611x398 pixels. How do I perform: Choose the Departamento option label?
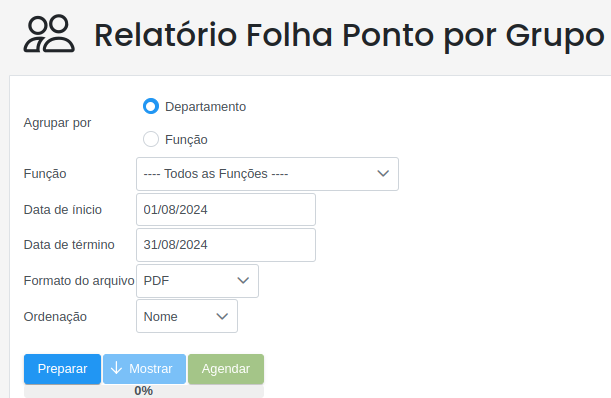tap(205, 107)
